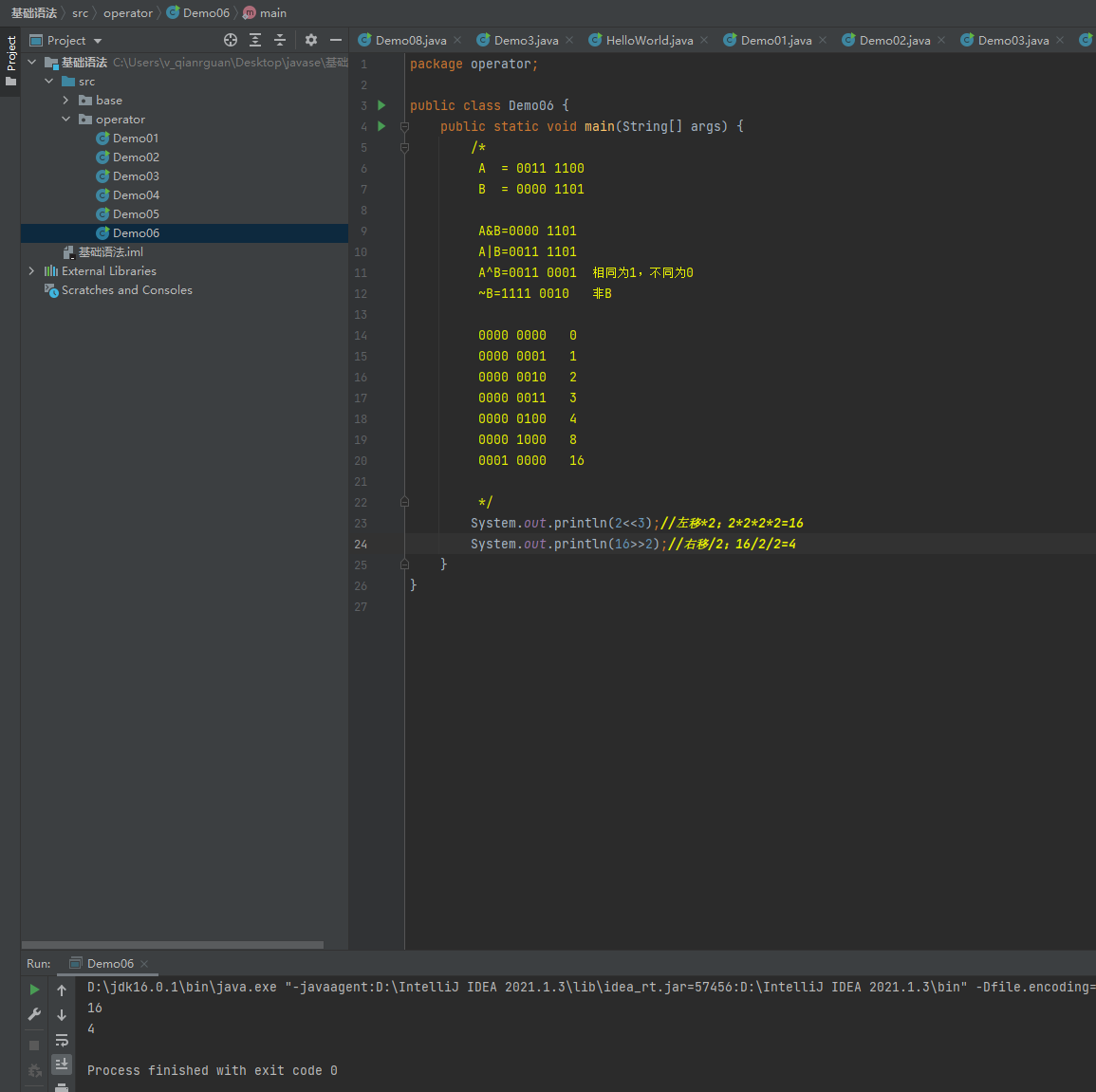The image size is (1096, 1092).
Task: Open Demo04 in project tree
Action: 136,194
